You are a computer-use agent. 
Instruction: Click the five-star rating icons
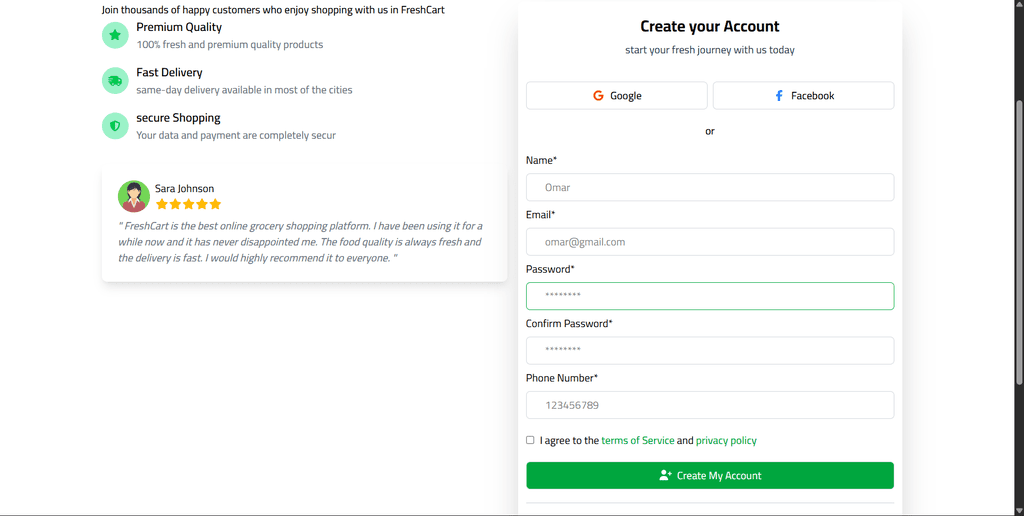pos(188,204)
